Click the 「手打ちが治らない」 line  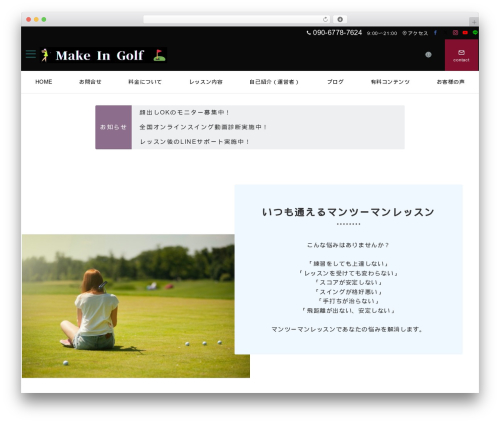click(348, 301)
